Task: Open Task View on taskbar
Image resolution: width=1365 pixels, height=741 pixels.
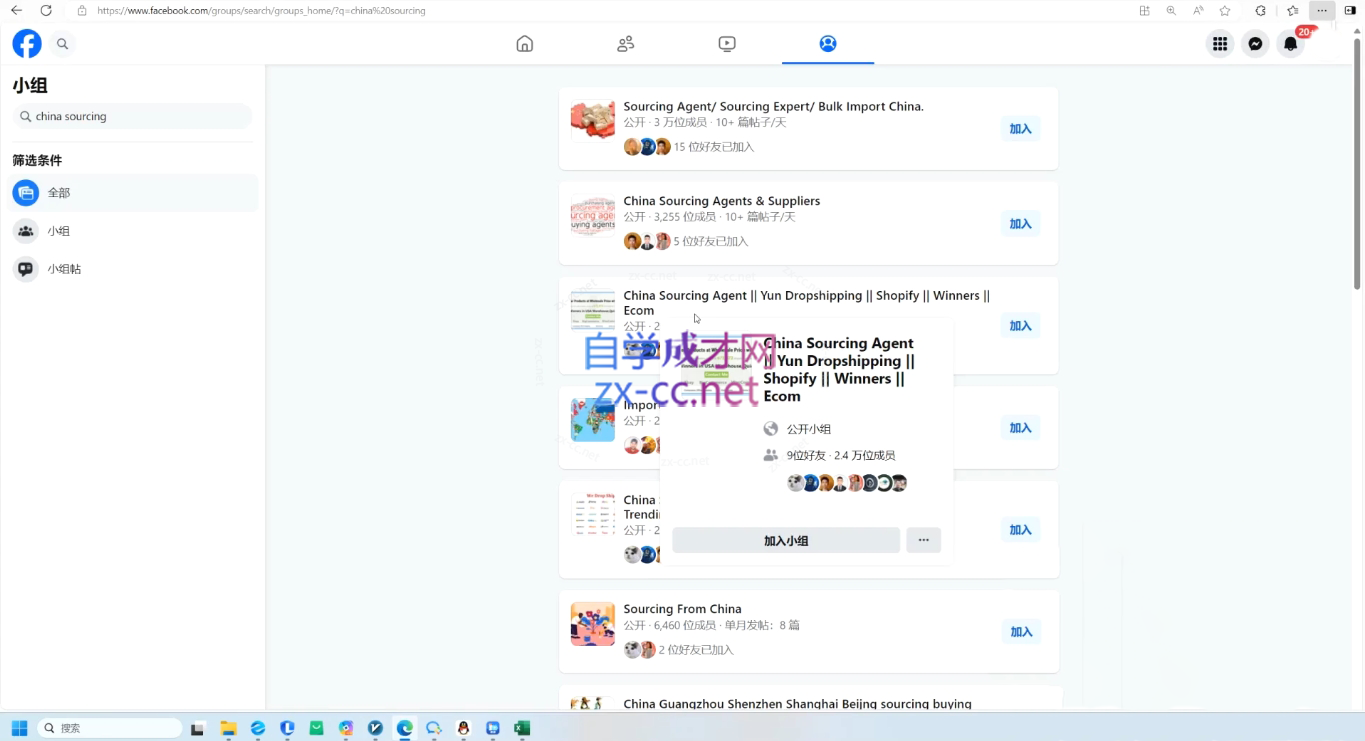Action: click(198, 728)
